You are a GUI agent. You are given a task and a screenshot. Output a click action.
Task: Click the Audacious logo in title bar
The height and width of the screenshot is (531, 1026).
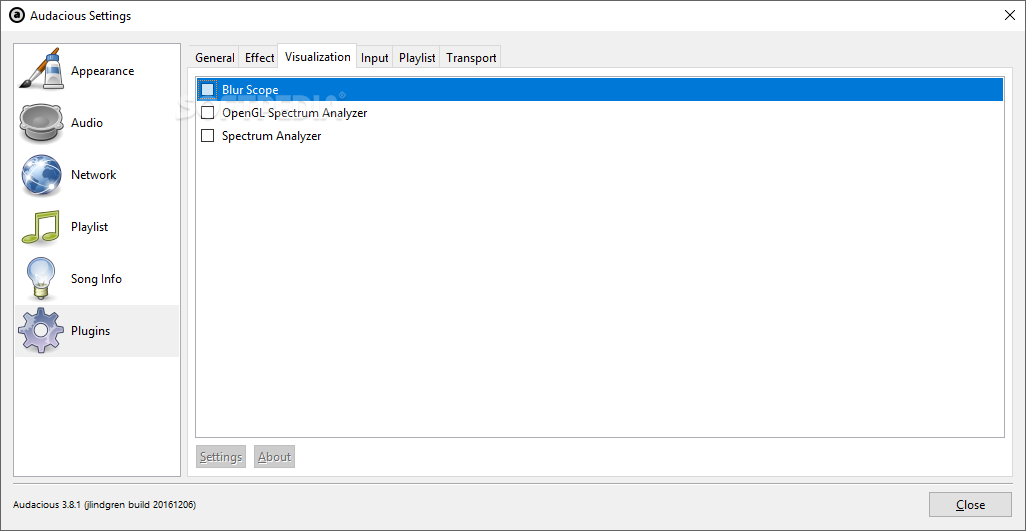16,15
